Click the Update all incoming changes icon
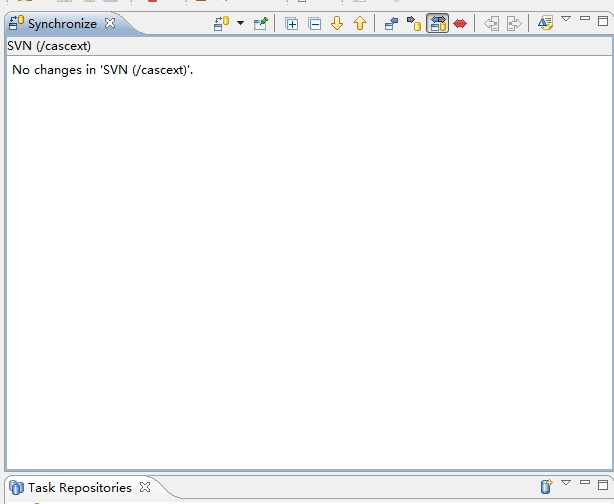Image resolution: width=614 pixels, height=504 pixels. [491, 24]
